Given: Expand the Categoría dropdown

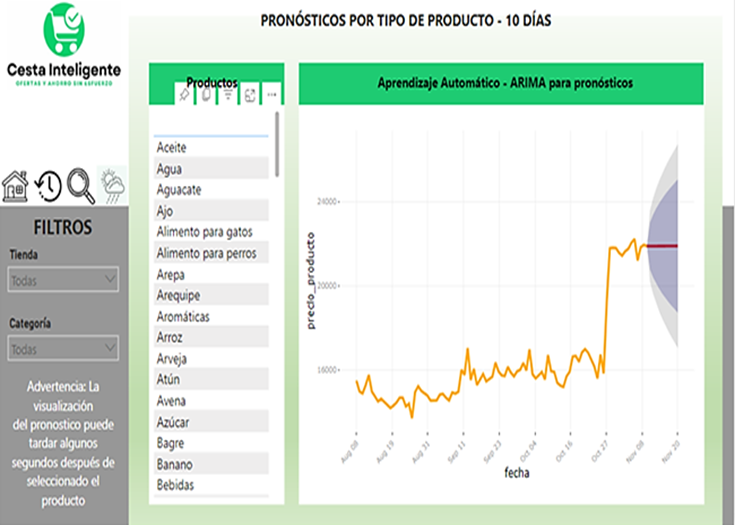Looking at the screenshot, I should click(x=64, y=349).
